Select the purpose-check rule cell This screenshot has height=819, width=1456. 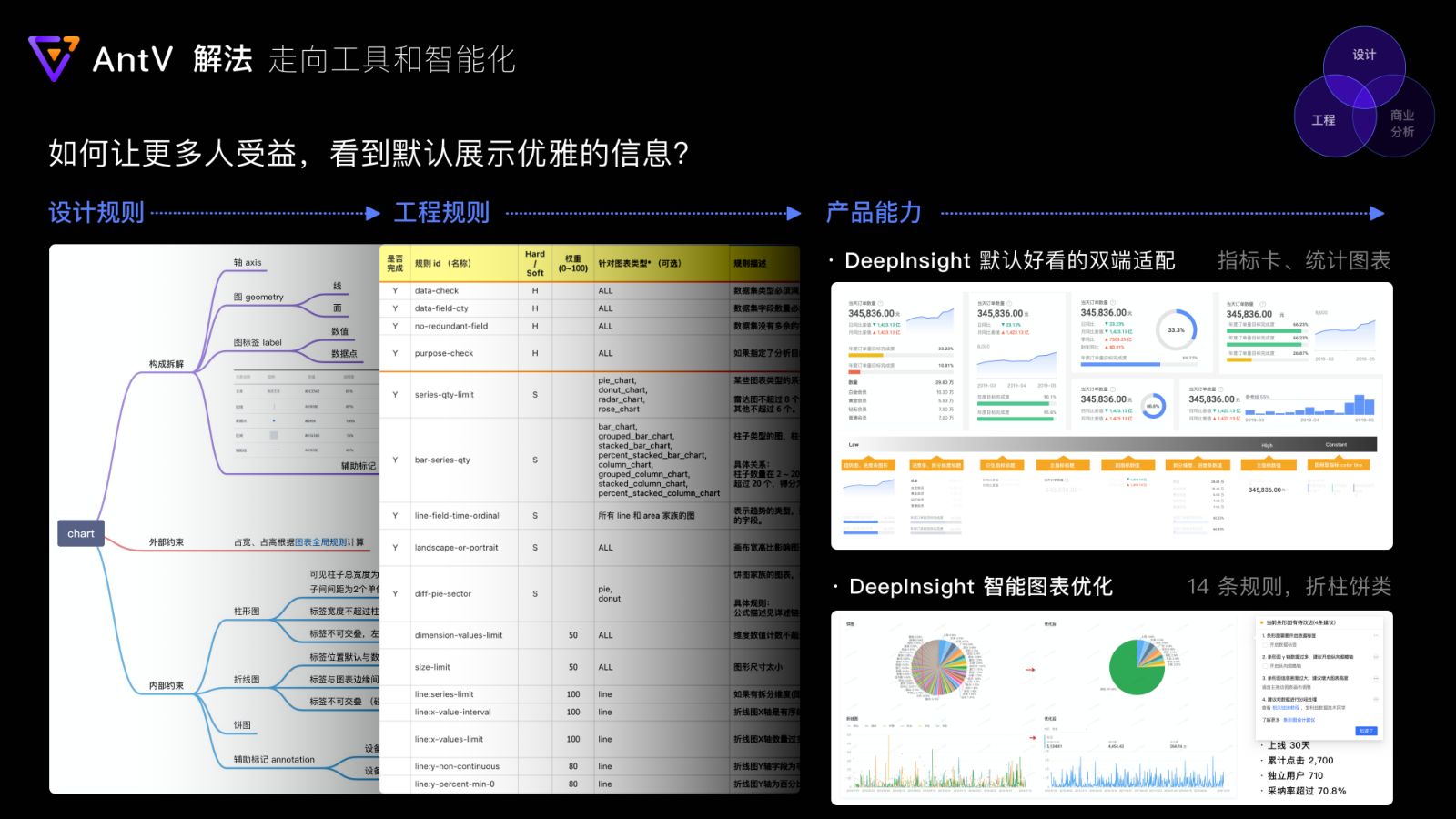464,353
